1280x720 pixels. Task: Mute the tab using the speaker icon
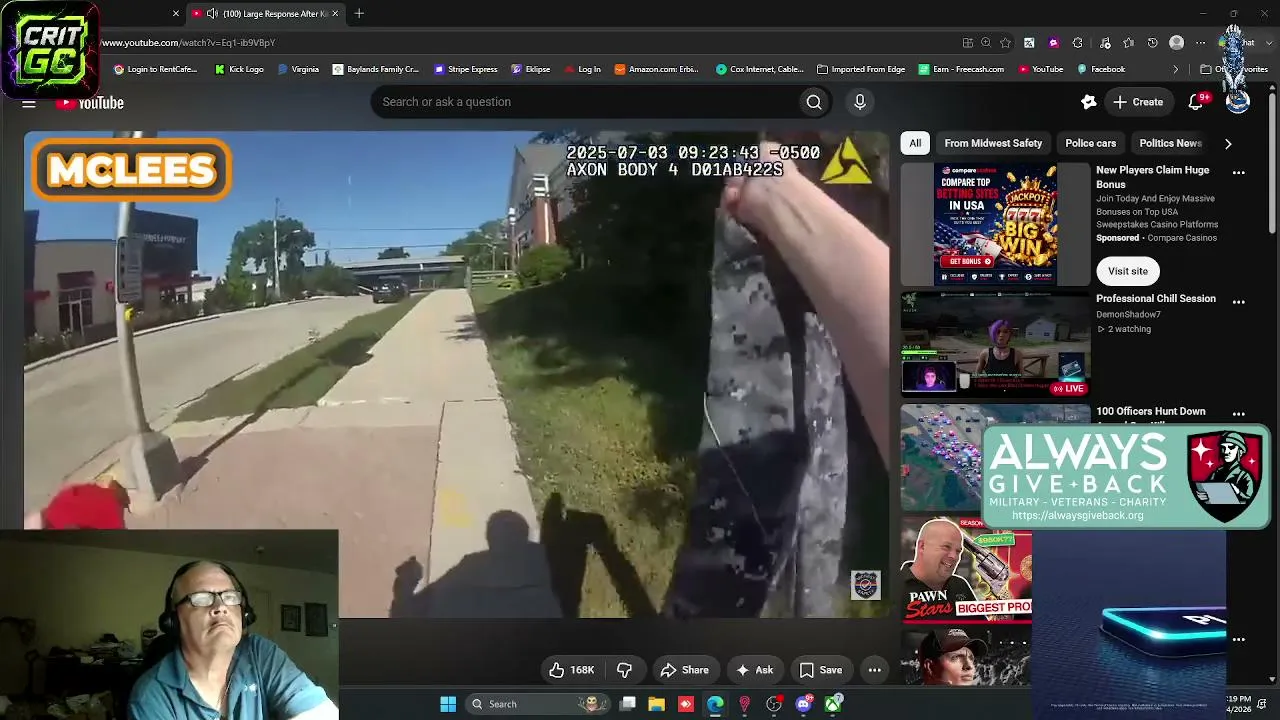[212, 14]
